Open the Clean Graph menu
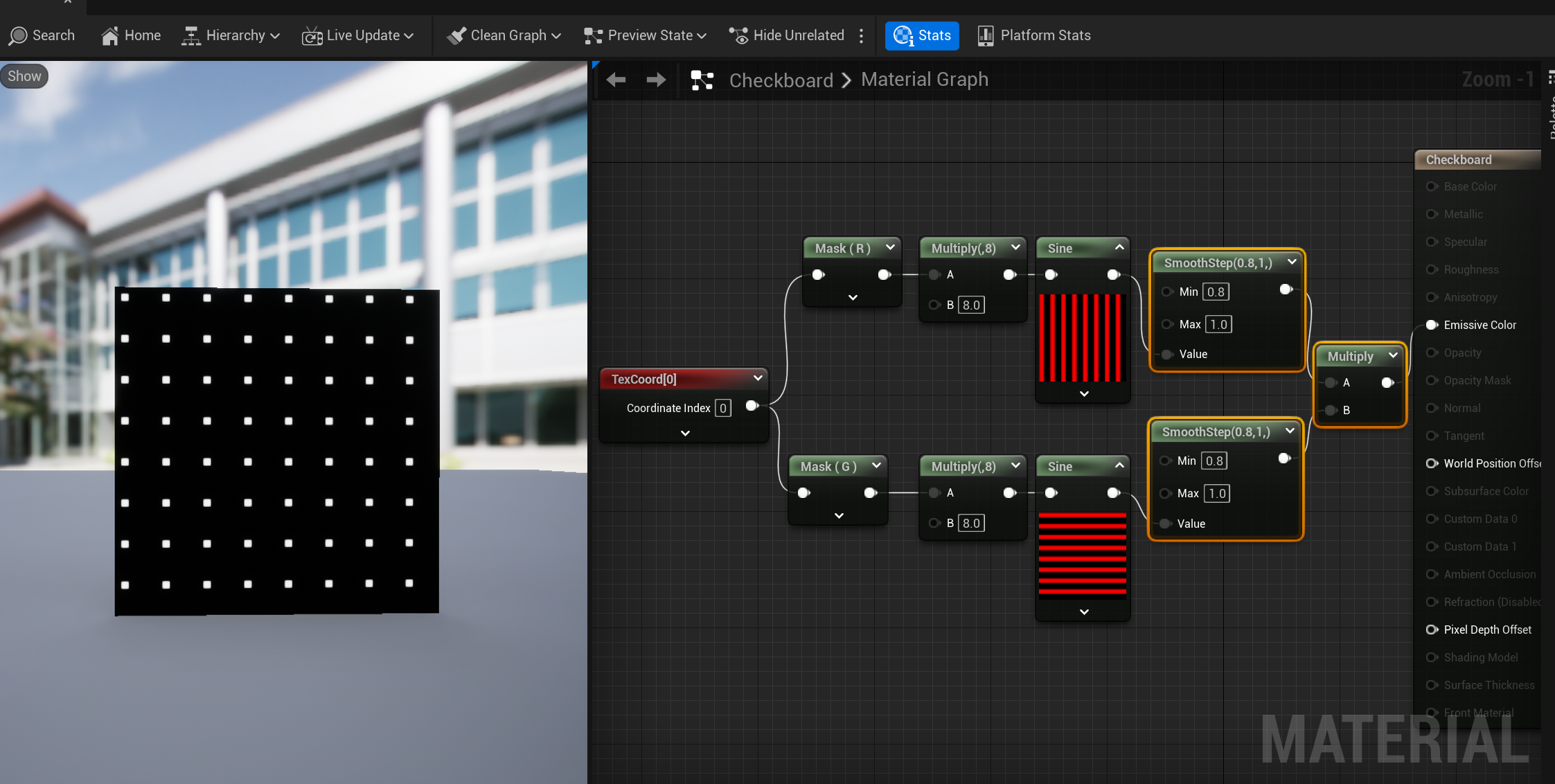The image size is (1555, 784). 504,35
